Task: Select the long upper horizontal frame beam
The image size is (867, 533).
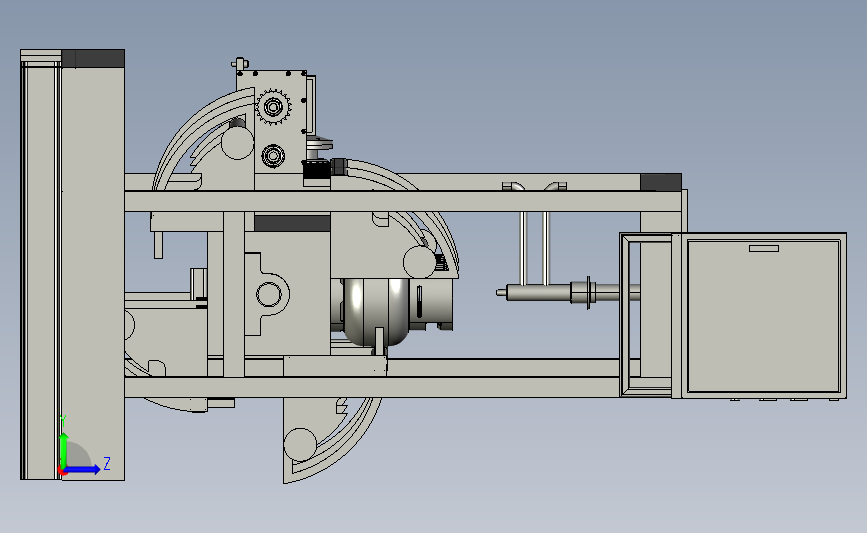Action: pyautogui.click(x=403, y=201)
